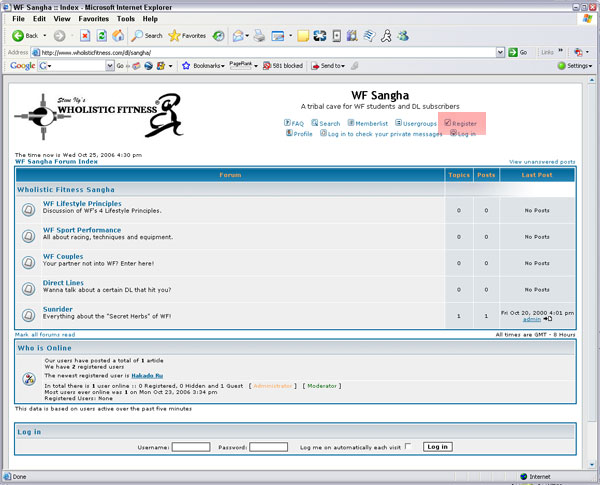Click the Log in submit button
This screenshot has width=600, height=485.
coord(437,446)
